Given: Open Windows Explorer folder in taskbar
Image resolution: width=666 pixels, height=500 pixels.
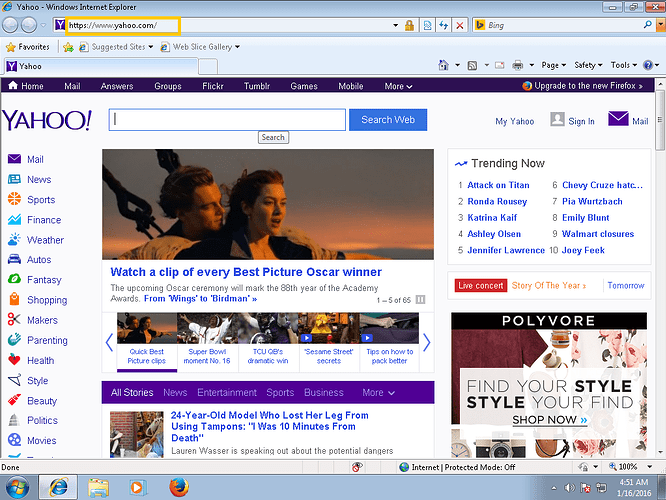Looking at the screenshot, I should pos(98,487).
